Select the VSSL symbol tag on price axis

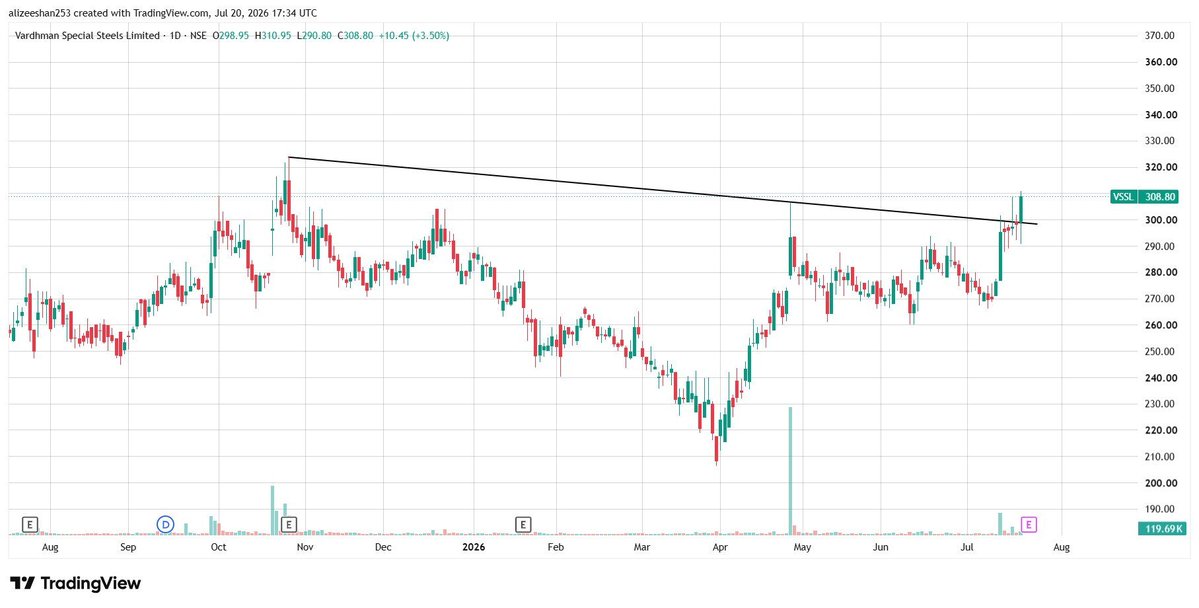pos(1123,197)
